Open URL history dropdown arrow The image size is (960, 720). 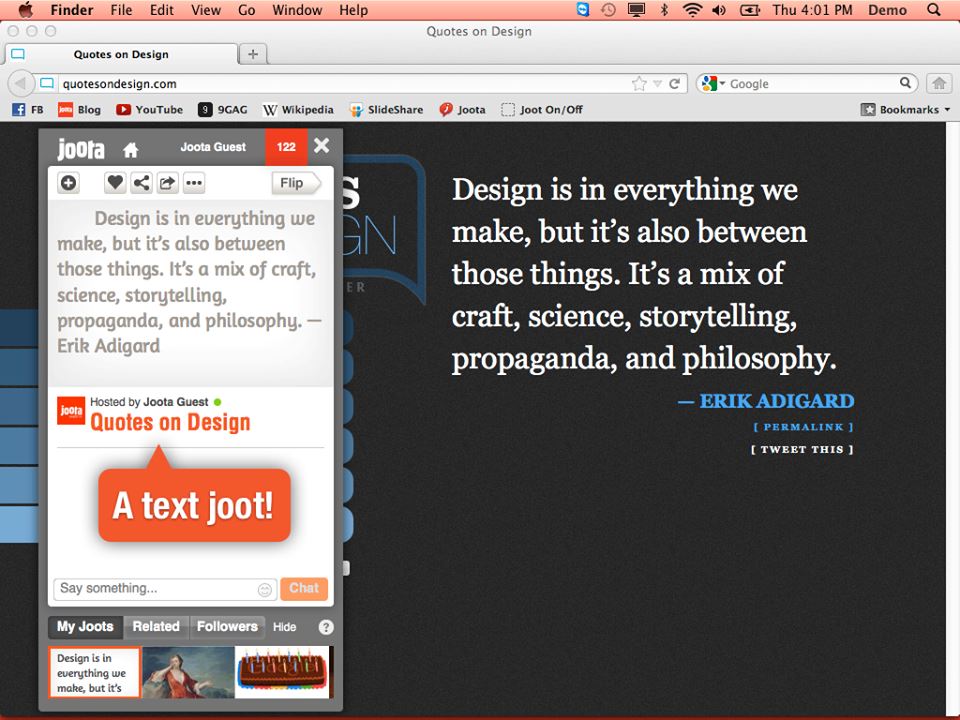click(x=658, y=84)
